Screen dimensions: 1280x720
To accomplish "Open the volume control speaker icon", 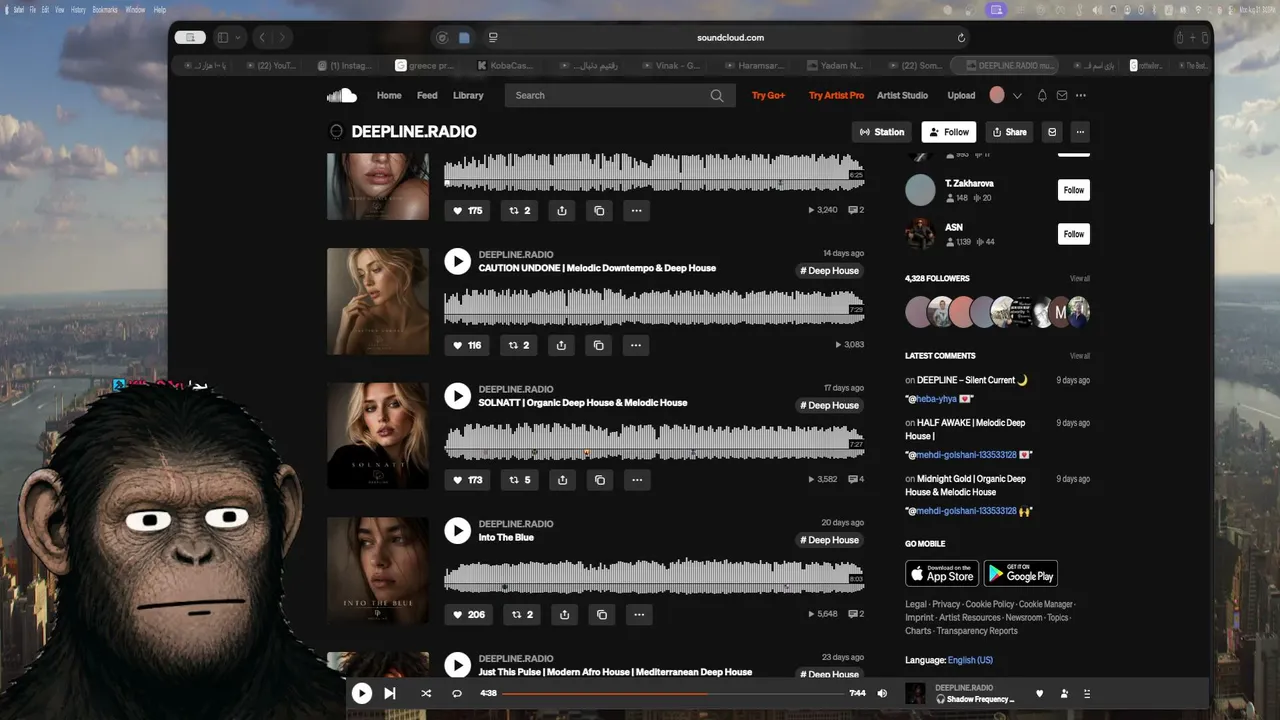I will tap(882, 693).
